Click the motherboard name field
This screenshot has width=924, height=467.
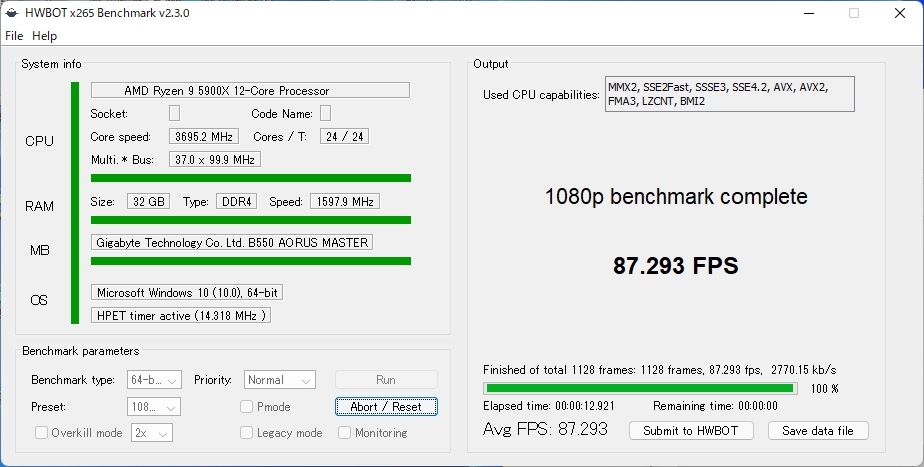232,242
